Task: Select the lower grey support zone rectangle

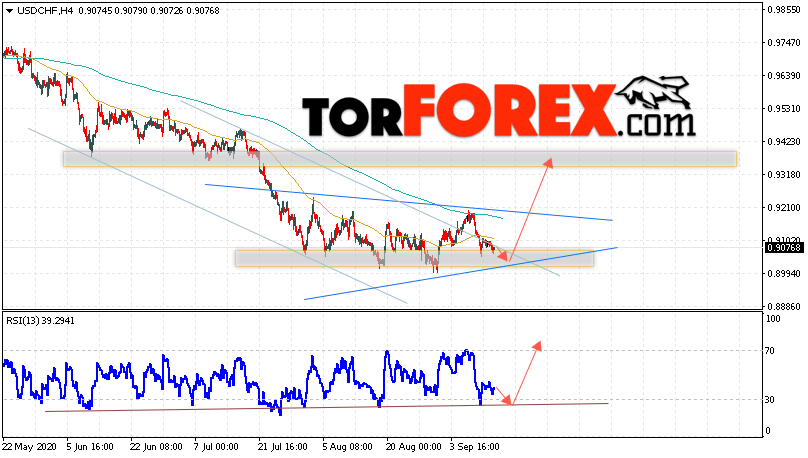Action: click(x=414, y=259)
